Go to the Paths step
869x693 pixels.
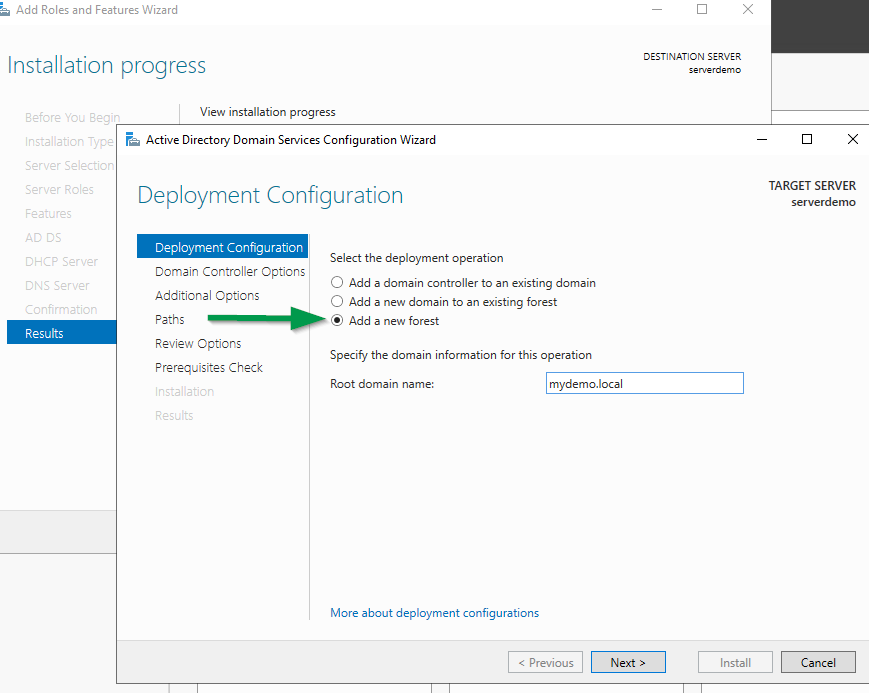[x=169, y=319]
